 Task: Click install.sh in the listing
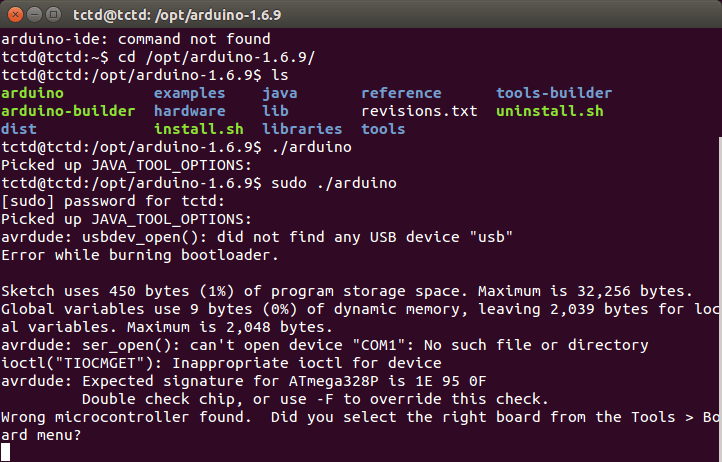click(x=198, y=129)
